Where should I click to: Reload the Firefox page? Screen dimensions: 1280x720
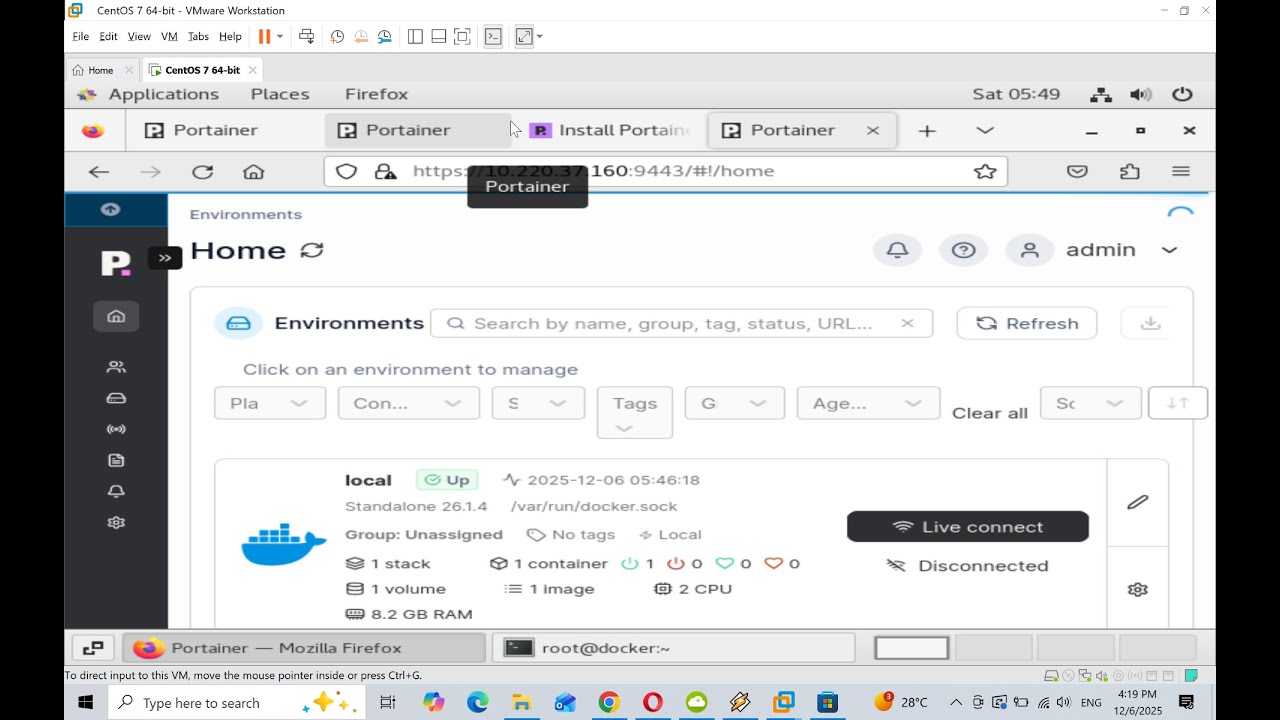pyautogui.click(x=203, y=171)
